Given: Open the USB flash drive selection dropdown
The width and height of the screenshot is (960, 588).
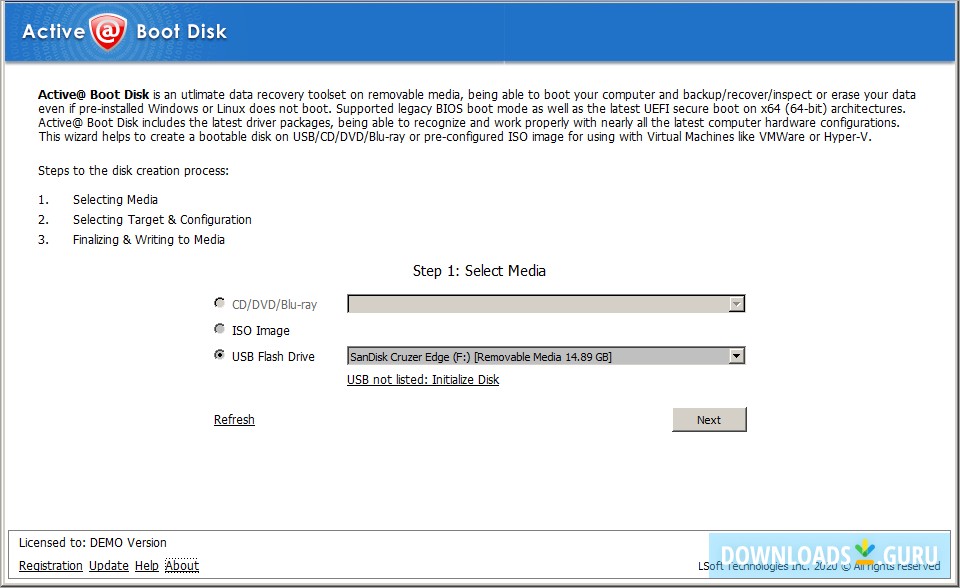Looking at the screenshot, I should tap(540, 355).
